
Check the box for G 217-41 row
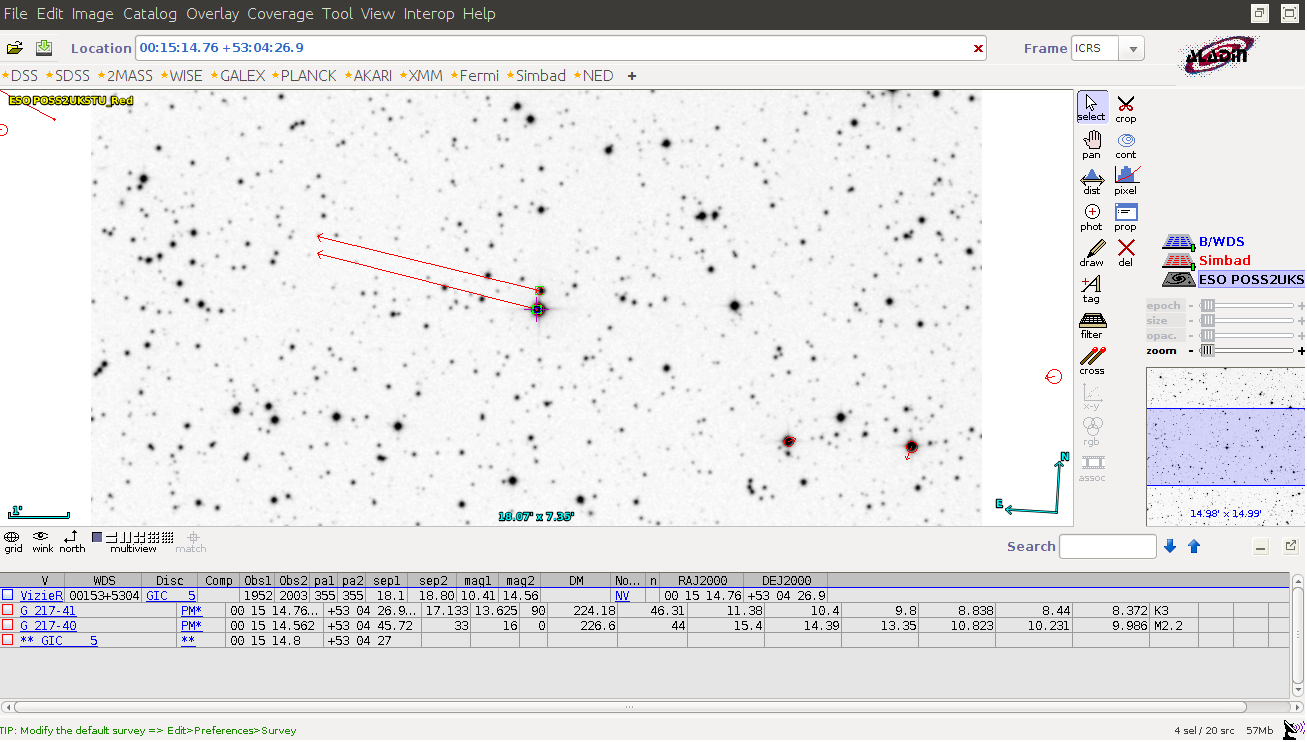tap(7, 610)
